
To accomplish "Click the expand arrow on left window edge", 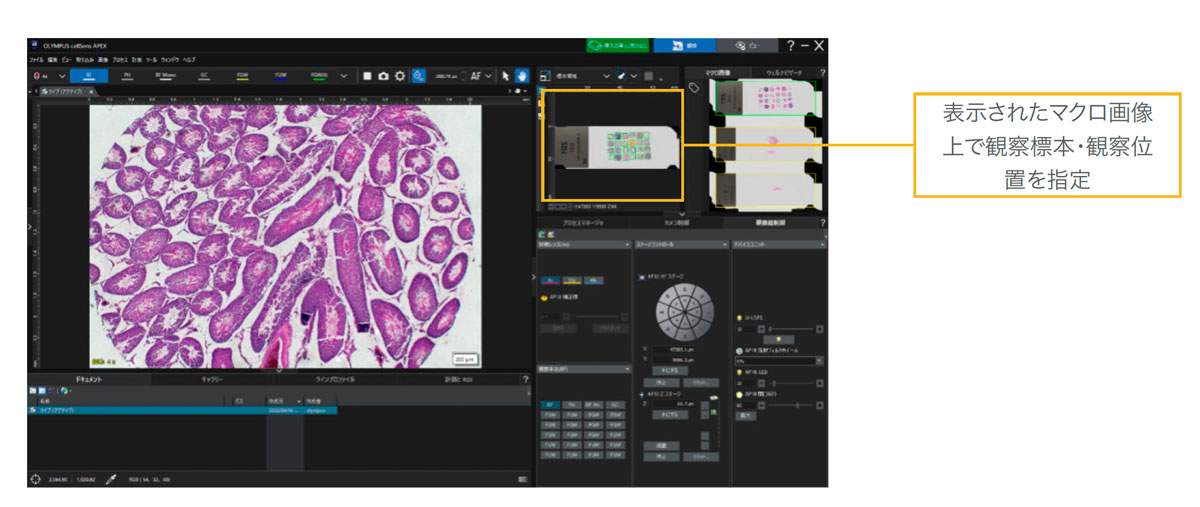I will 30,226.
